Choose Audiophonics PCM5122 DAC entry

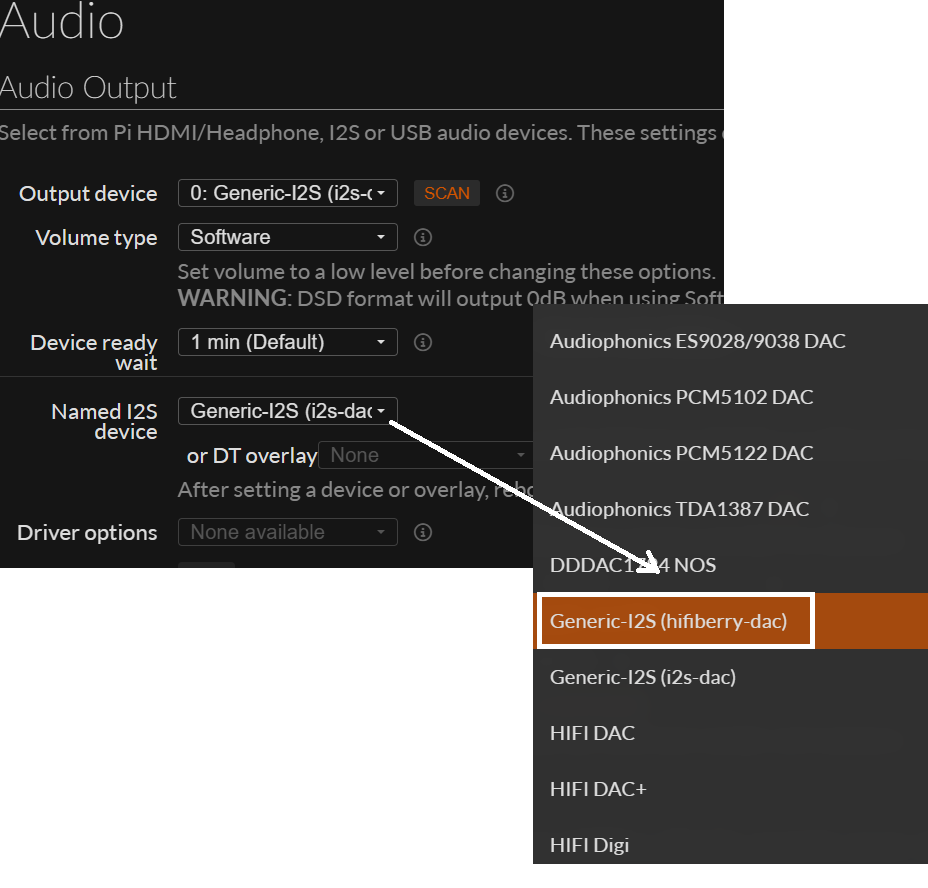click(x=681, y=453)
